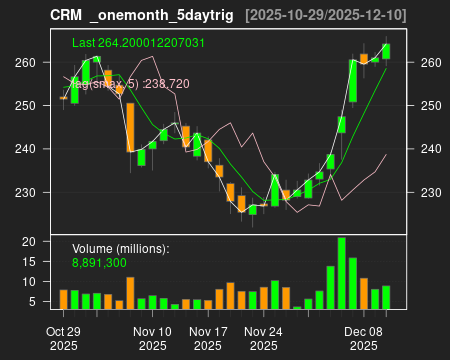450x360 pixels.
Task: Click the 260 label on left price axis
Action: pos(25,63)
